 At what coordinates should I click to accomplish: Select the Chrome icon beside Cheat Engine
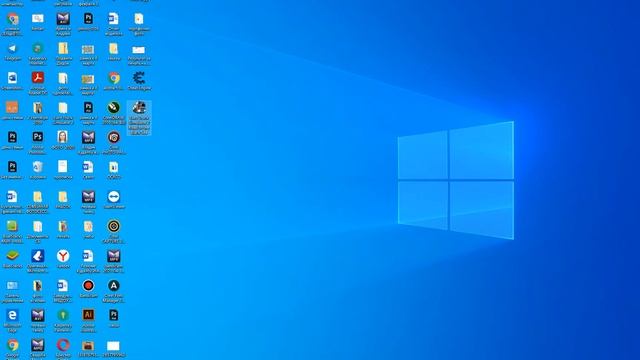[114, 78]
